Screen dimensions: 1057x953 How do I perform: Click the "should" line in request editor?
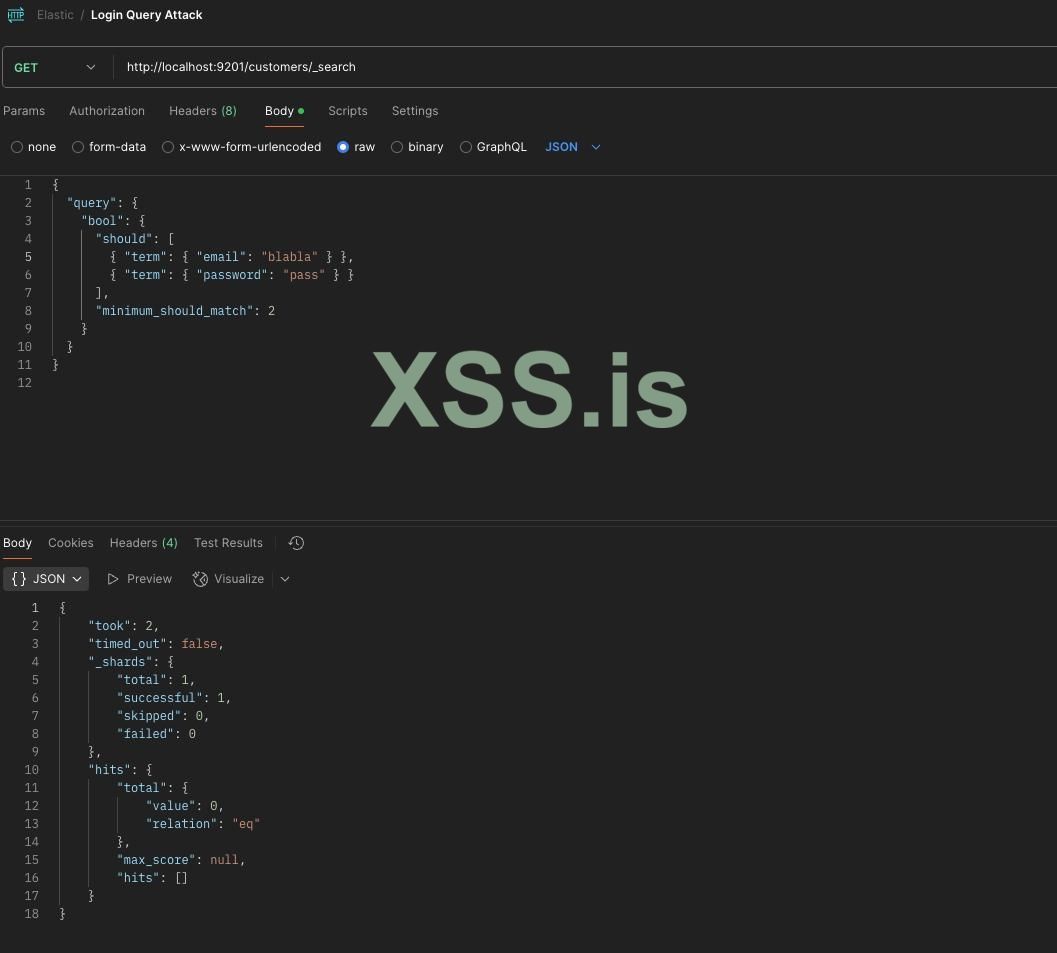click(x=135, y=239)
